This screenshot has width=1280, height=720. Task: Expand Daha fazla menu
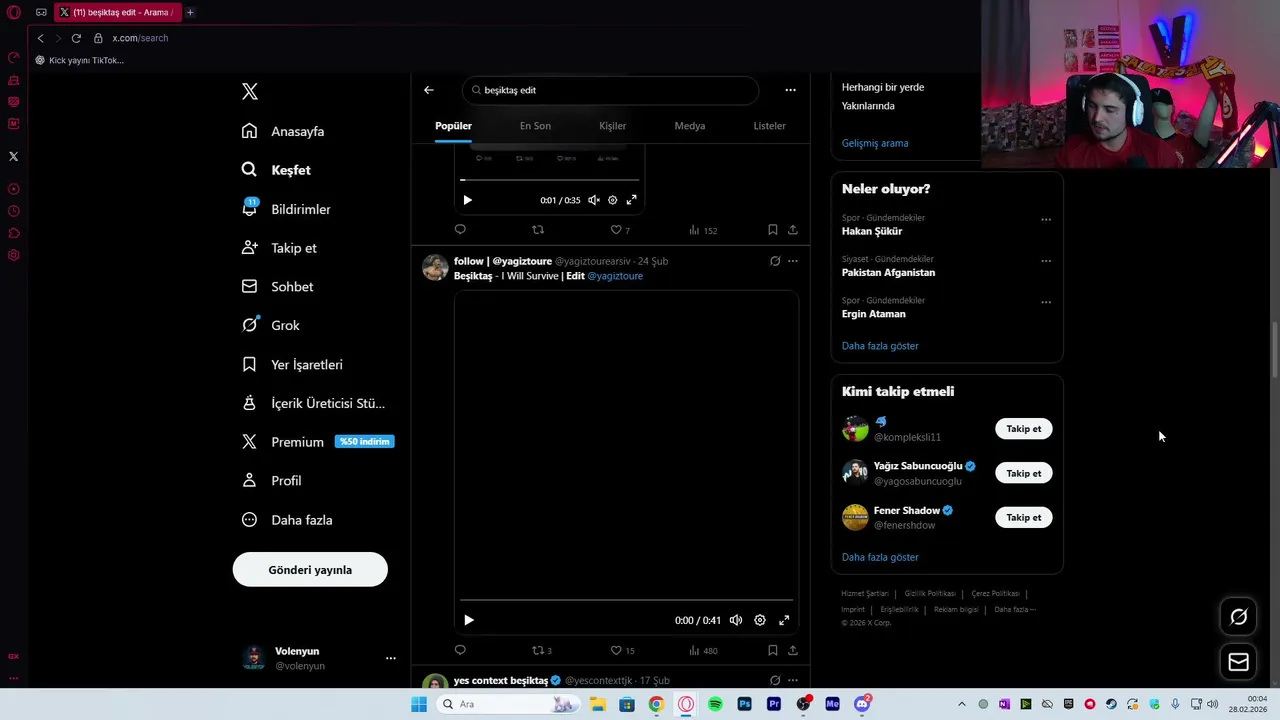click(287, 520)
